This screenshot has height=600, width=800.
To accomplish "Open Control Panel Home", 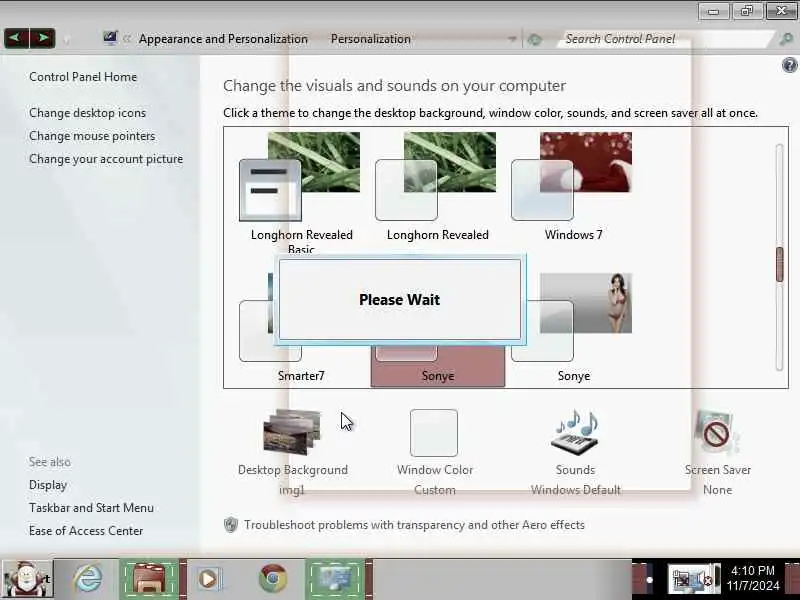I will [83, 77].
